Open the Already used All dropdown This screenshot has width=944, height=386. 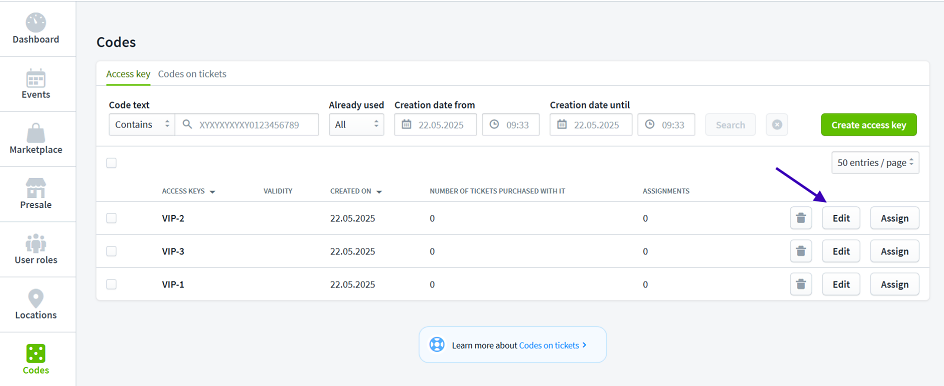tap(356, 125)
